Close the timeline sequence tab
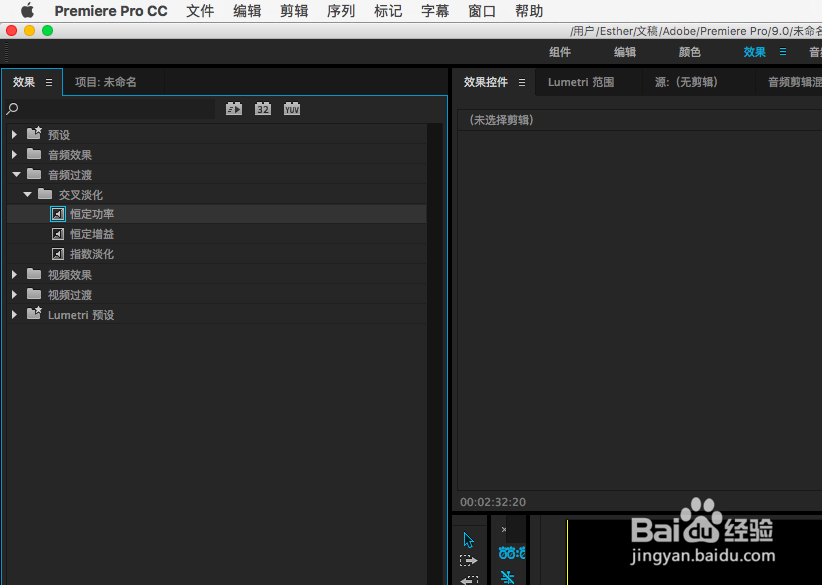 504,529
